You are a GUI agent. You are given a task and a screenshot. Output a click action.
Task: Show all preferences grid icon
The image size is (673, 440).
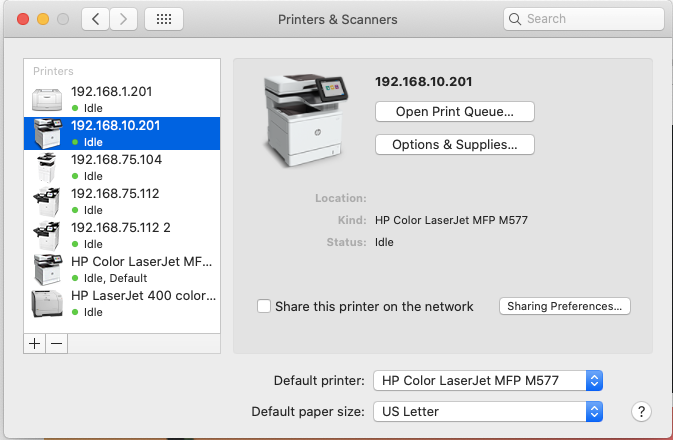click(x=163, y=19)
